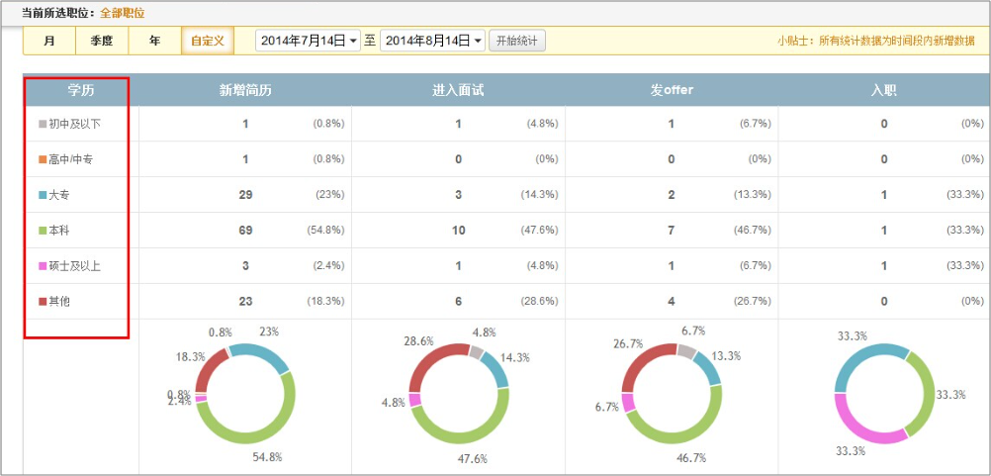Select the 自定义 custom range tab
The width and height of the screenshot is (991, 476).
[x=207, y=41]
